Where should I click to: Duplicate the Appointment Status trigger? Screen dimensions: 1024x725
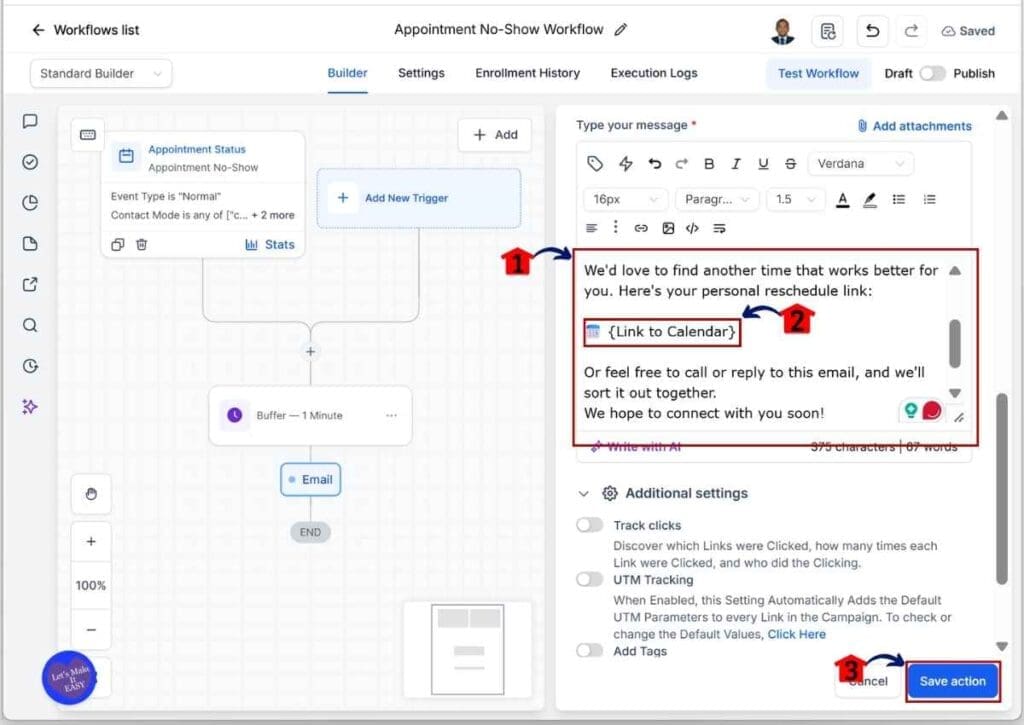pyautogui.click(x=118, y=244)
